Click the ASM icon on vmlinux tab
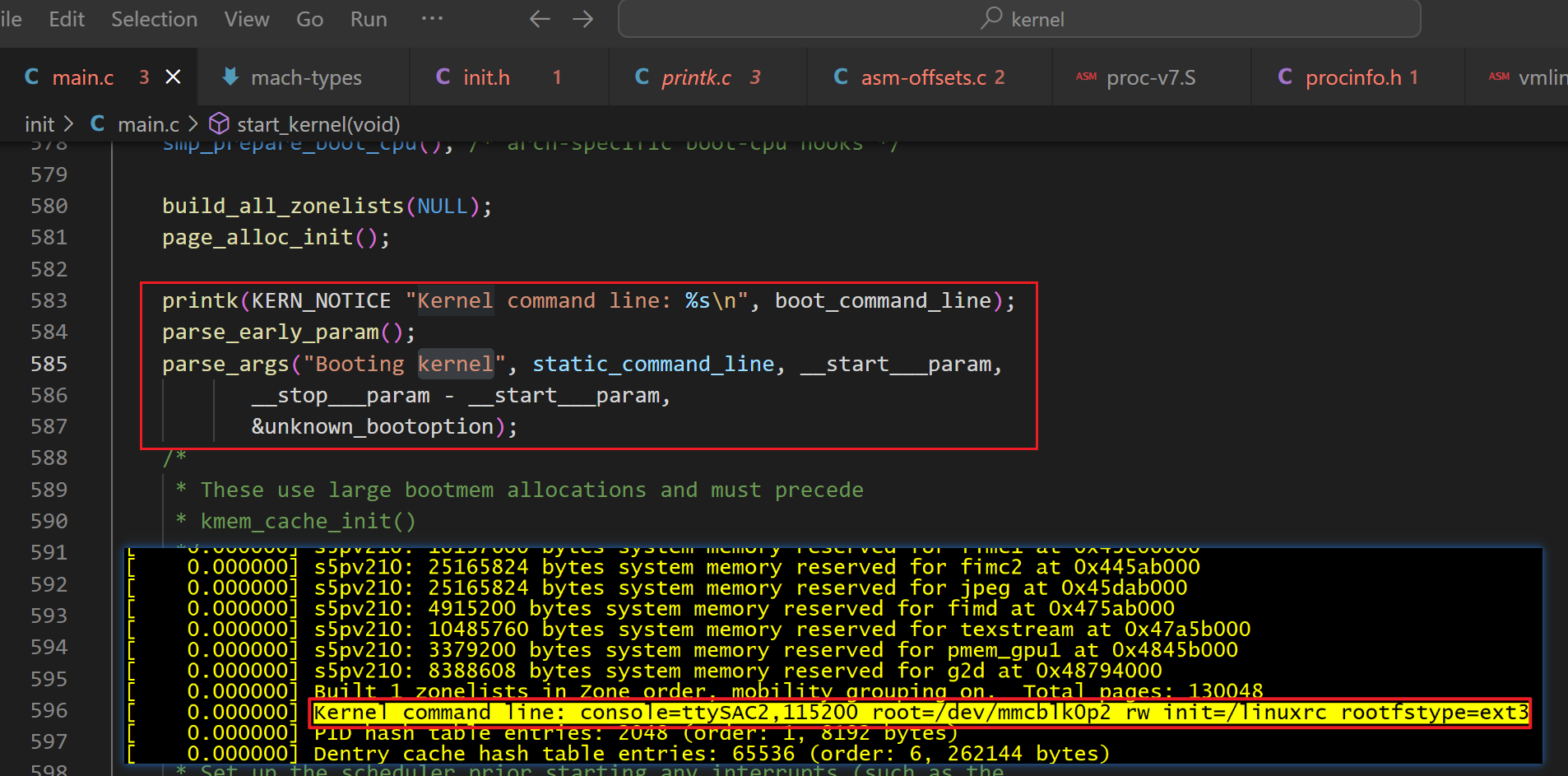 coord(1499,77)
